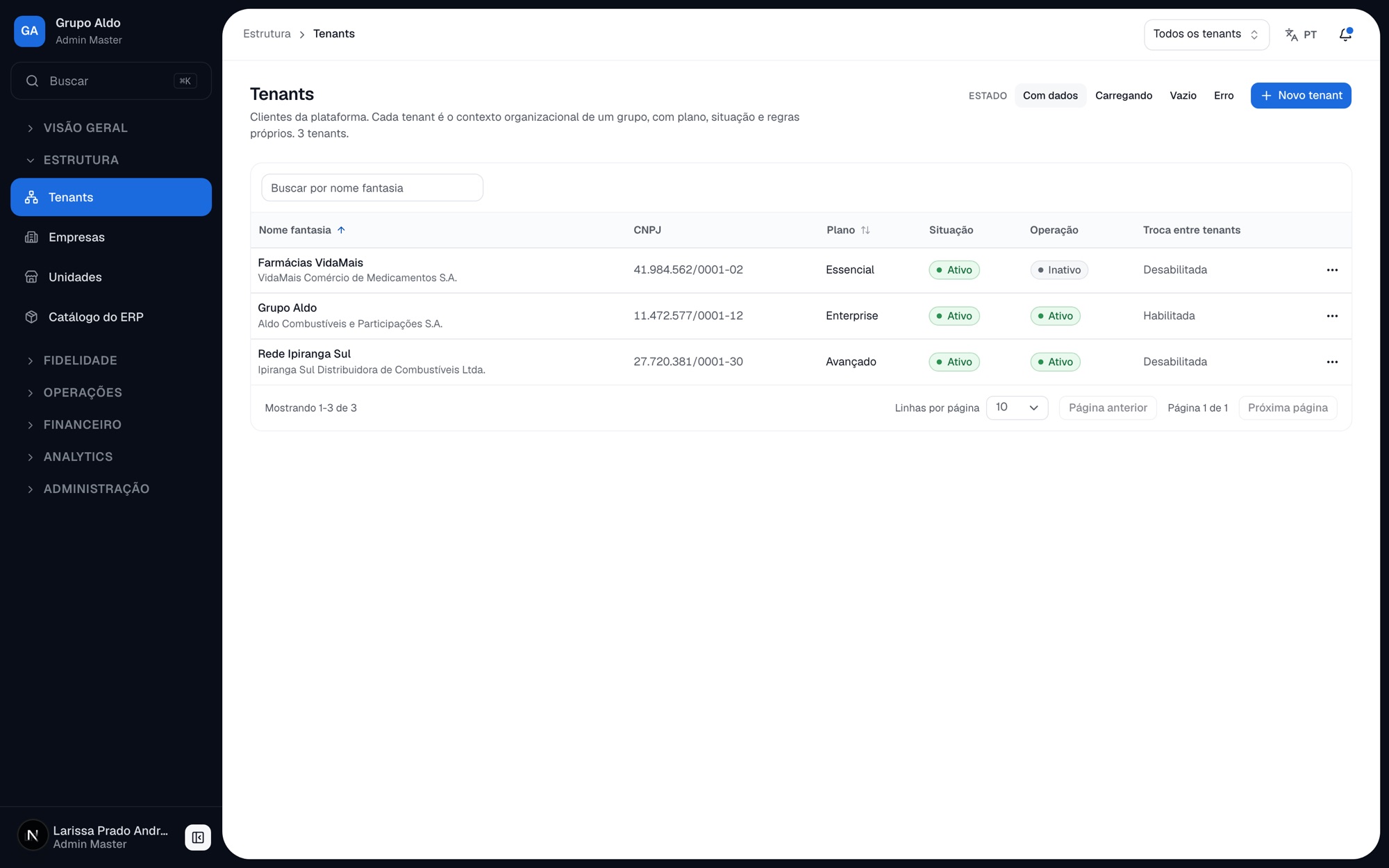The width and height of the screenshot is (1389, 868).
Task: Click the Catálogo do ERP box icon
Action: [x=31, y=317]
